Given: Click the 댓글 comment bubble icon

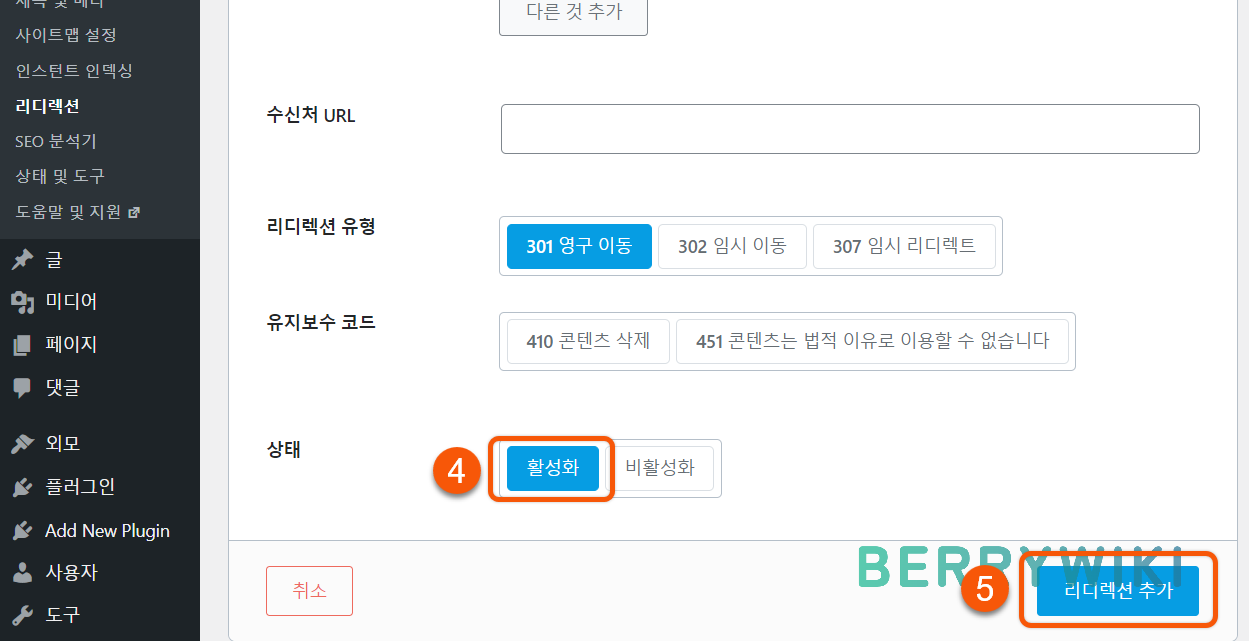Looking at the screenshot, I should [x=22, y=388].
